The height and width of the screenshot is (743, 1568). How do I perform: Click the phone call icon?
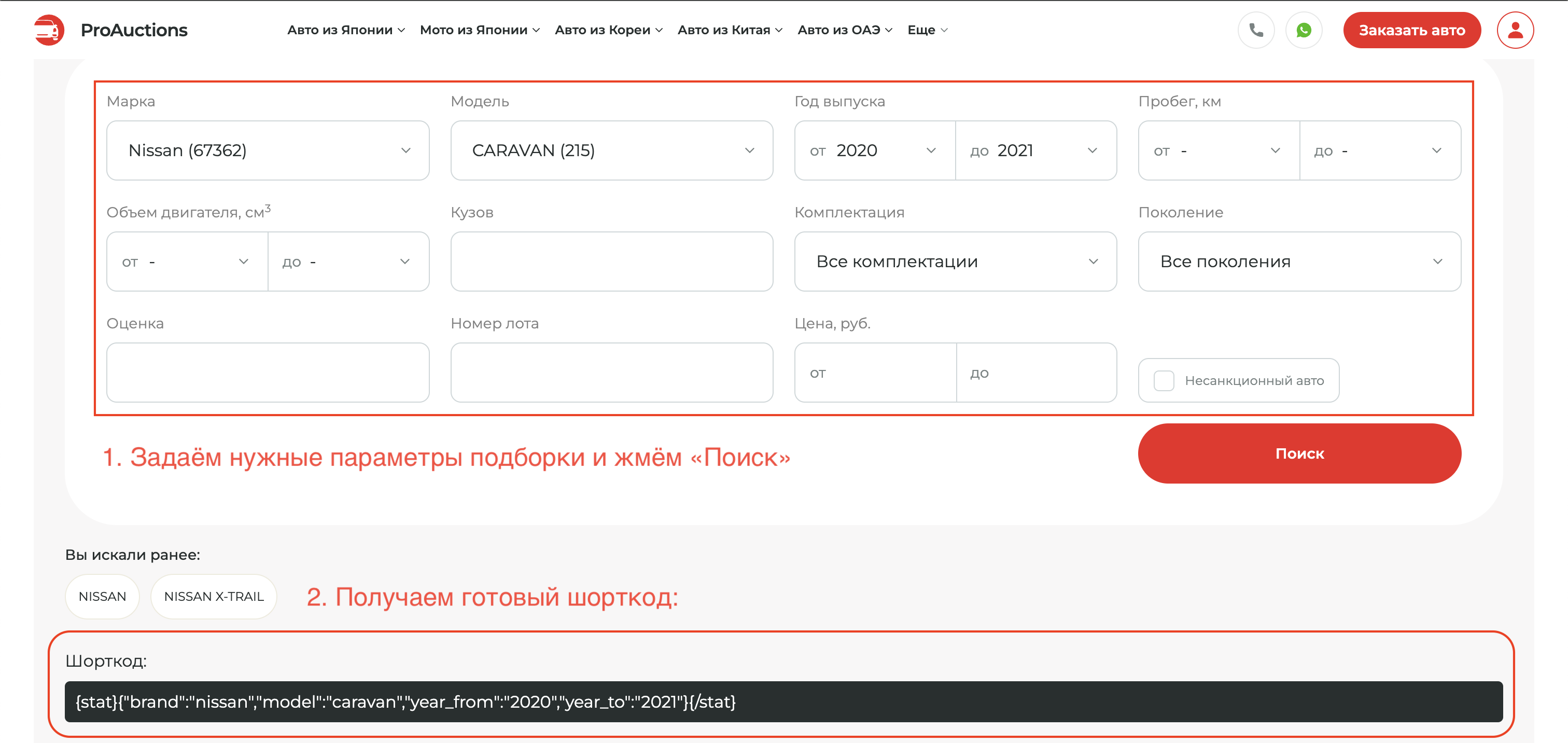(x=1256, y=30)
